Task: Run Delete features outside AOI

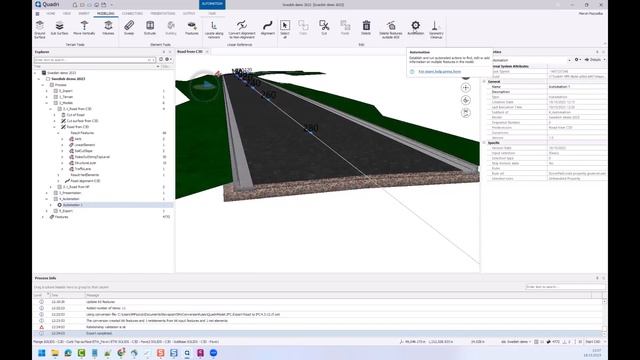Action: [x=391, y=30]
